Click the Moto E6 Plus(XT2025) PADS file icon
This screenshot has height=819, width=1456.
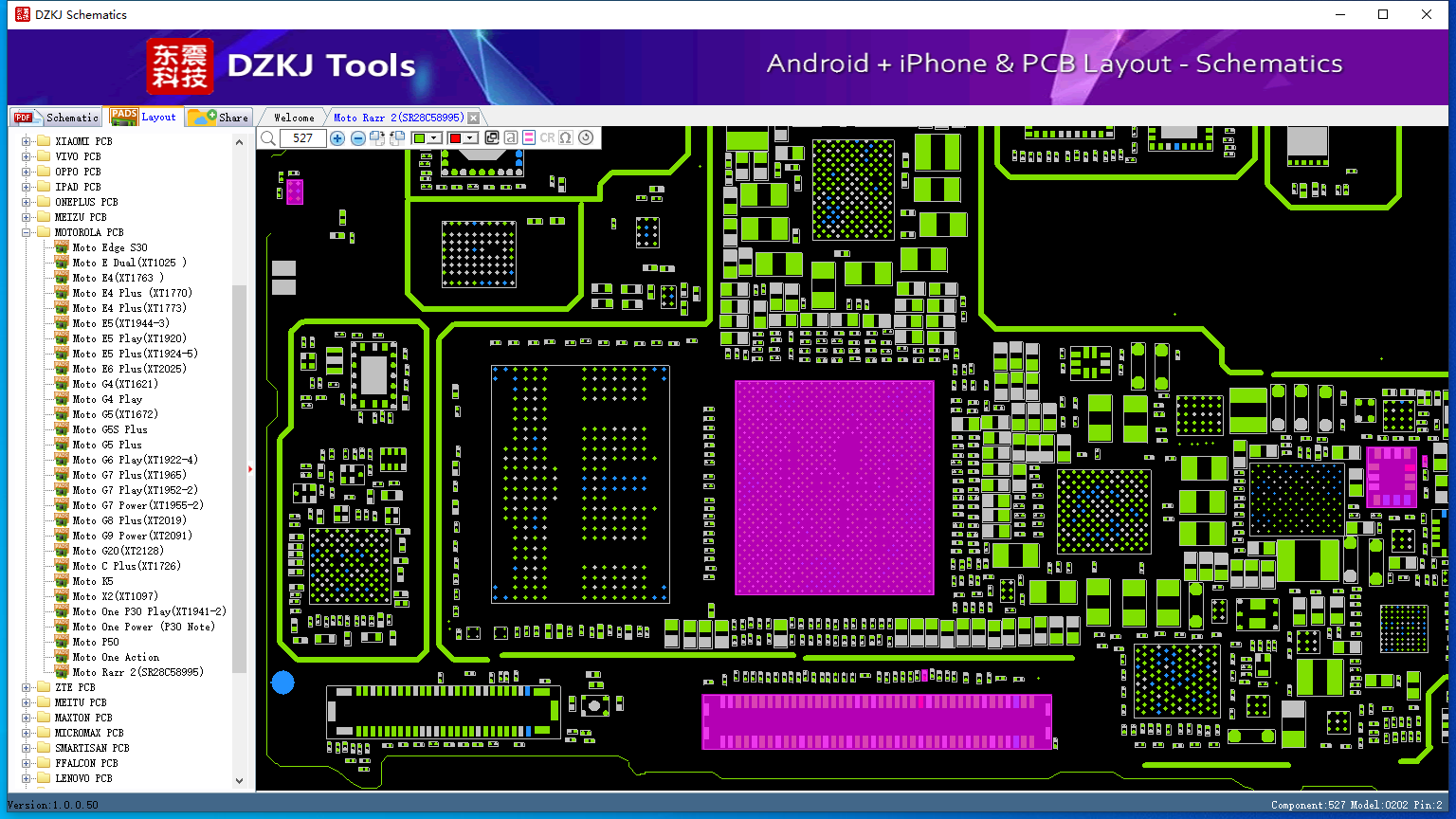point(62,368)
